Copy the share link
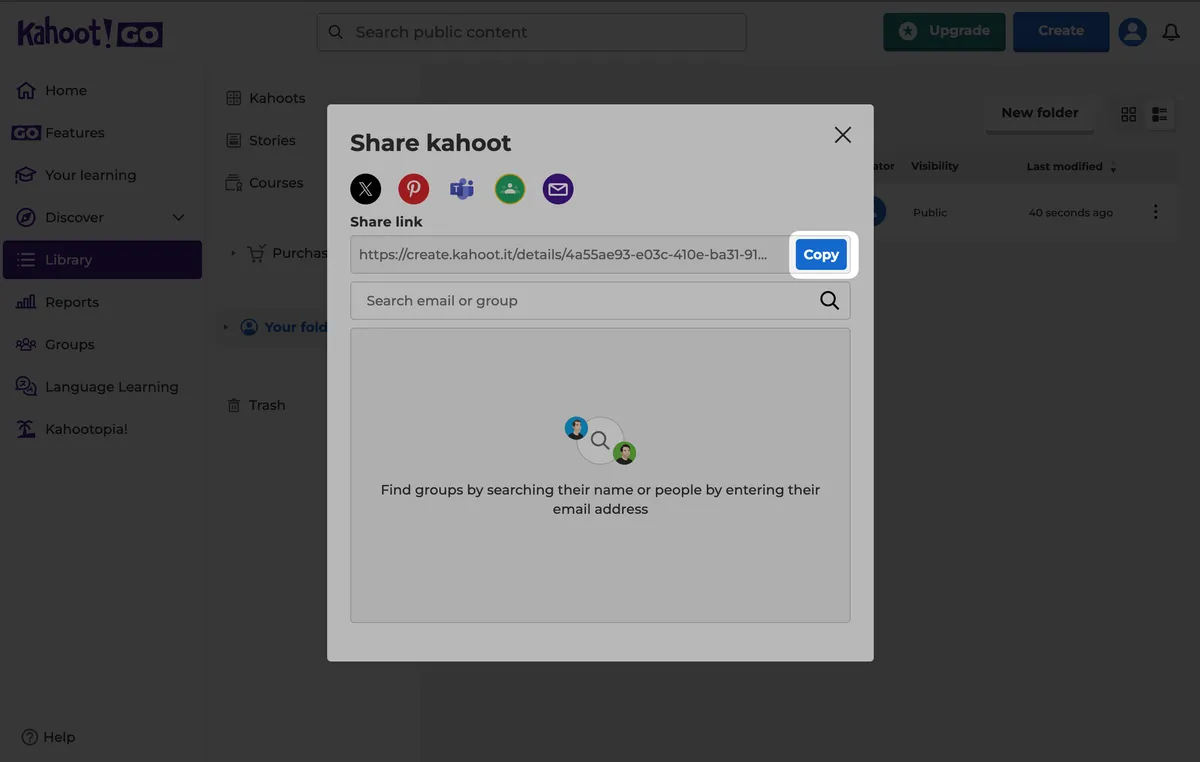The height and width of the screenshot is (762, 1200). [821, 255]
